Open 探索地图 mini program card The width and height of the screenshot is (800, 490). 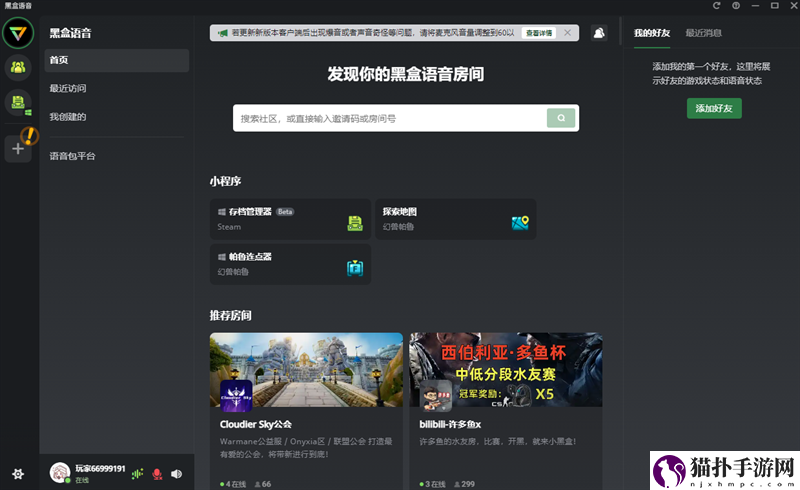[456, 219]
